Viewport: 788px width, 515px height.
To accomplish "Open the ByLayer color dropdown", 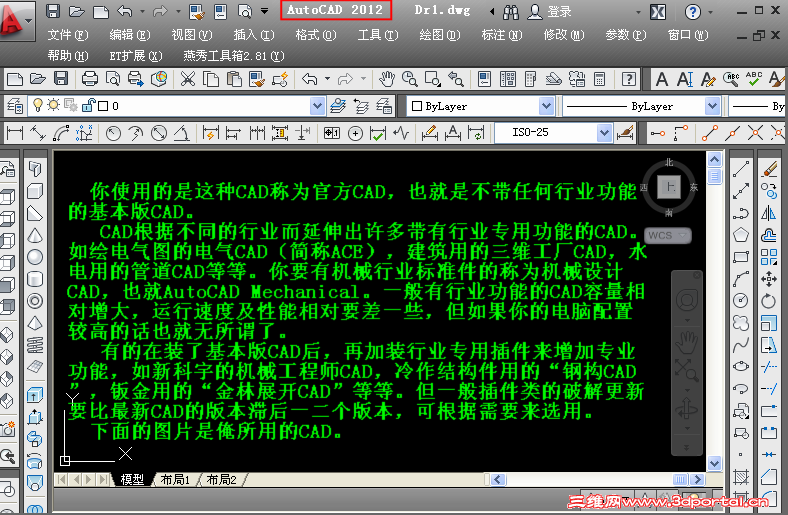I will 546,106.
